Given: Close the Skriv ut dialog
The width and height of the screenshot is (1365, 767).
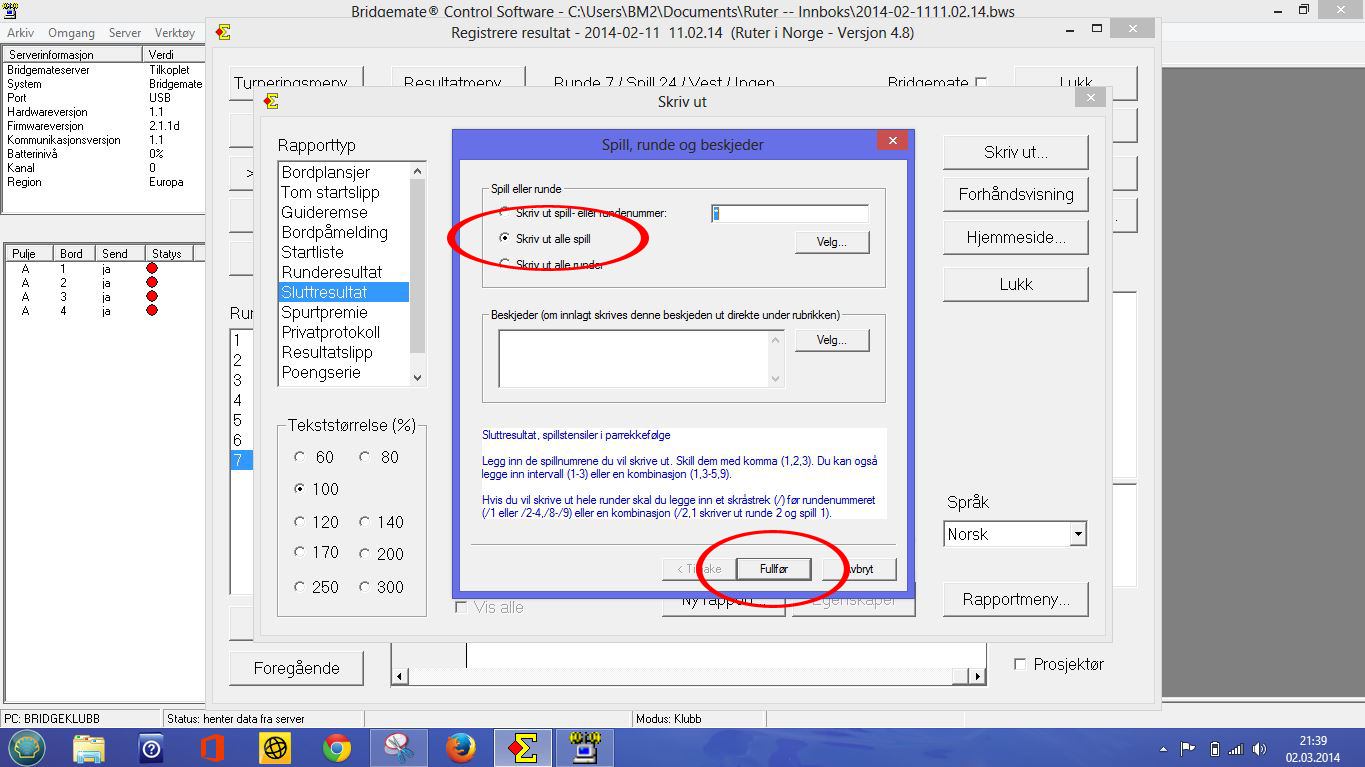Looking at the screenshot, I should coord(1090,97).
